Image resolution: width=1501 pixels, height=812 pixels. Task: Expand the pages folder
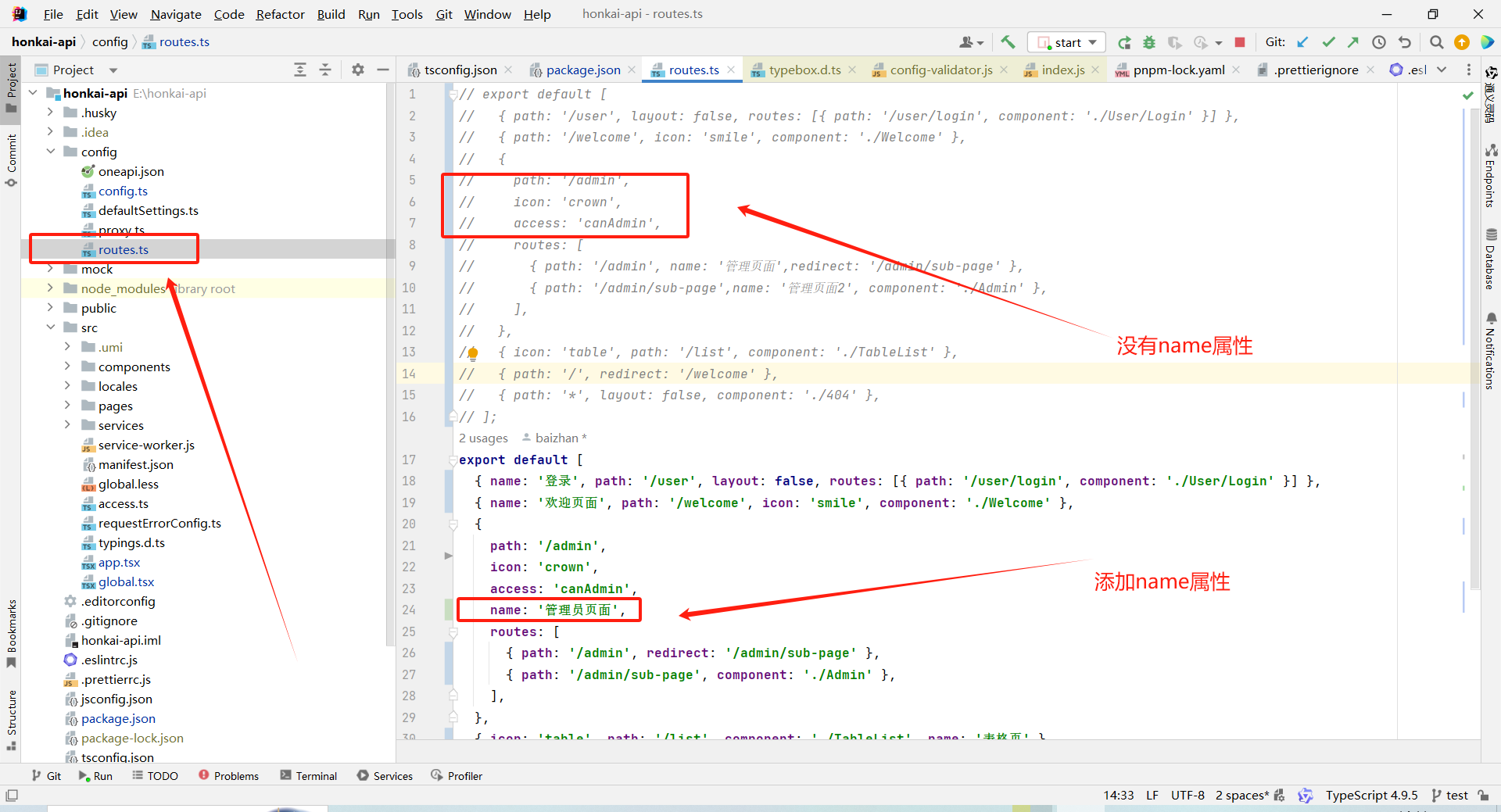(x=68, y=405)
